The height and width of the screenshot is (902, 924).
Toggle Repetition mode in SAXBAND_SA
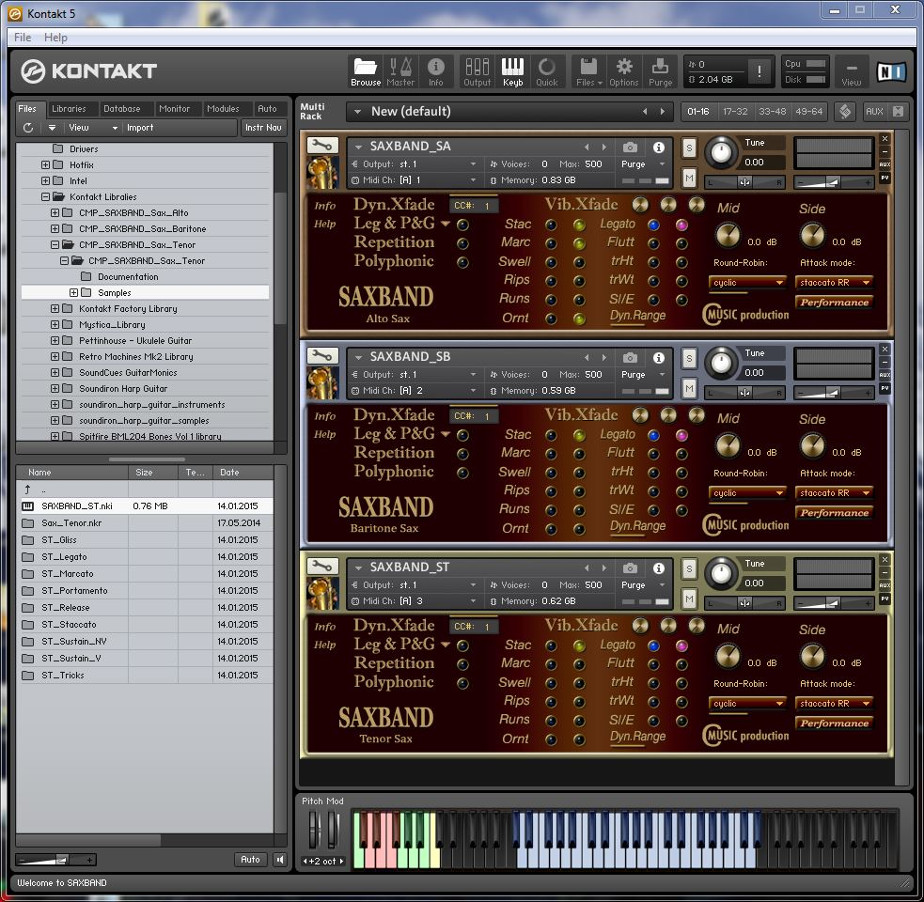pos(463,243)
